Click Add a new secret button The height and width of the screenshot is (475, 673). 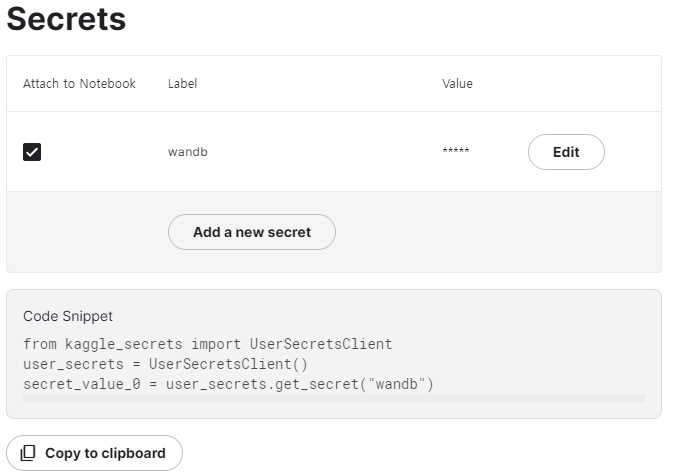point(252,232)
